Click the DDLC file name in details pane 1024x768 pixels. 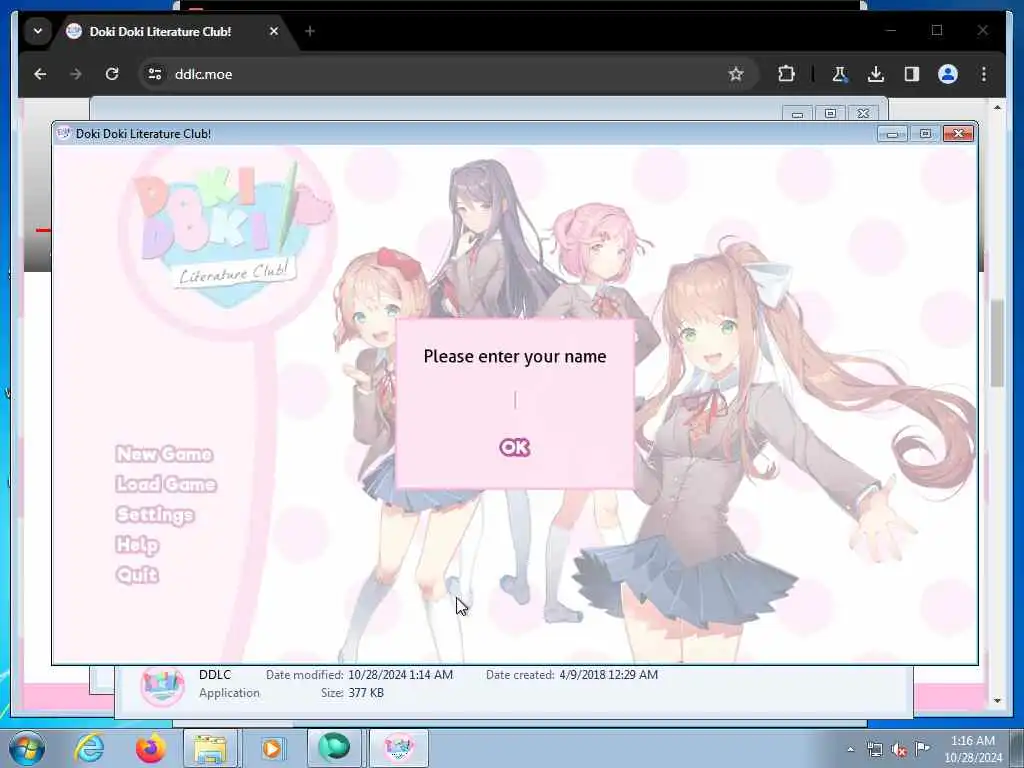pos(215,675)
